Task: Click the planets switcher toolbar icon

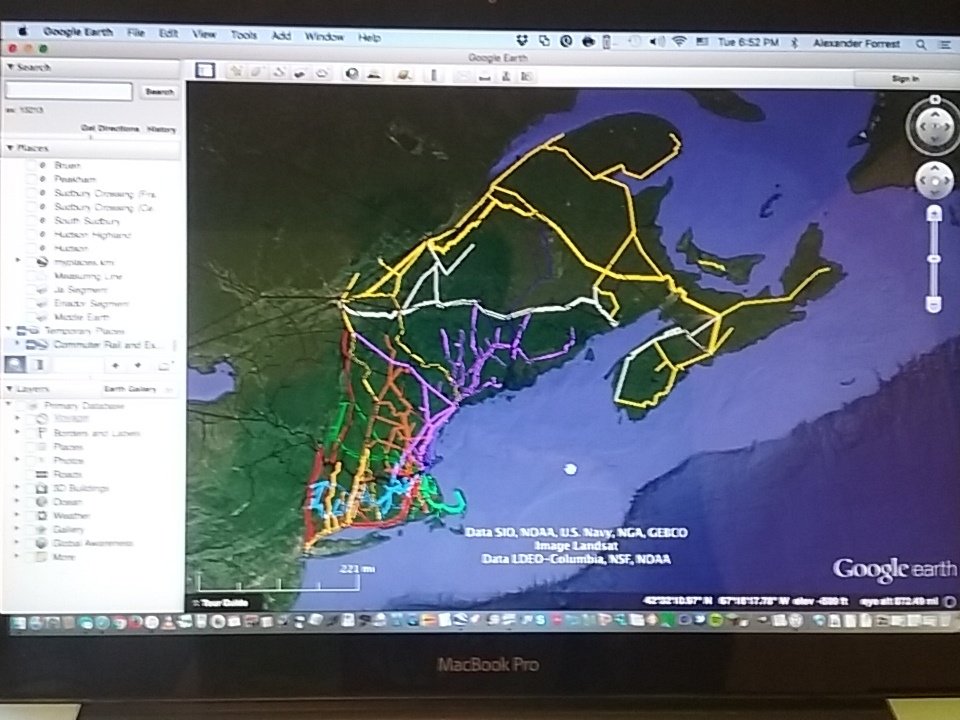Action: (403, 75)
